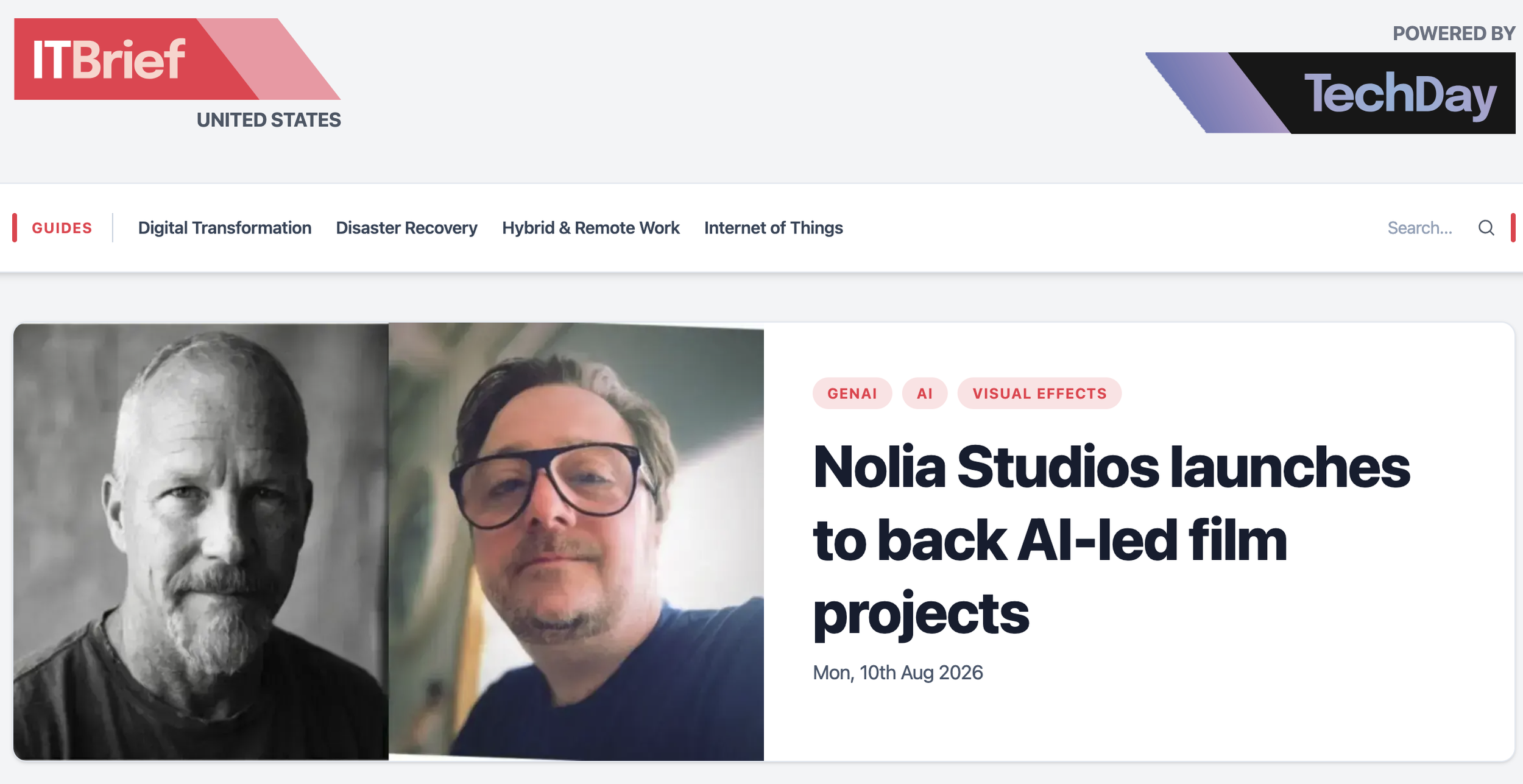
Task: Click the UNITED STATES edition label
Action: click(x=269, y=120)
